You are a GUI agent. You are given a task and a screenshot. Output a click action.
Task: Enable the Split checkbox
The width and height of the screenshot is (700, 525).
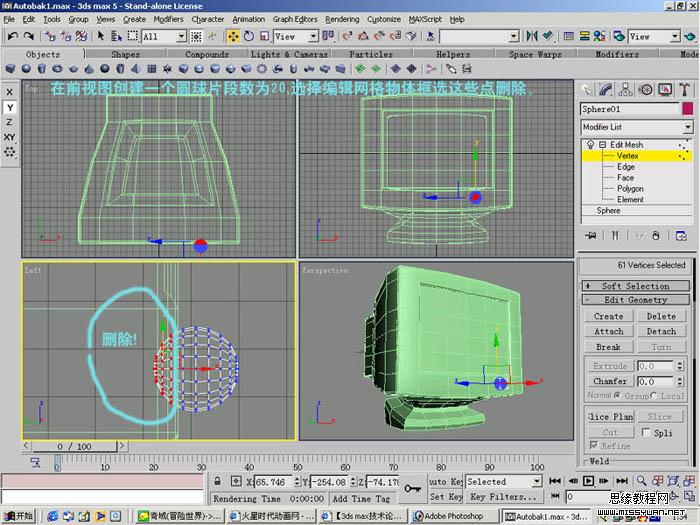click(646, 432)
